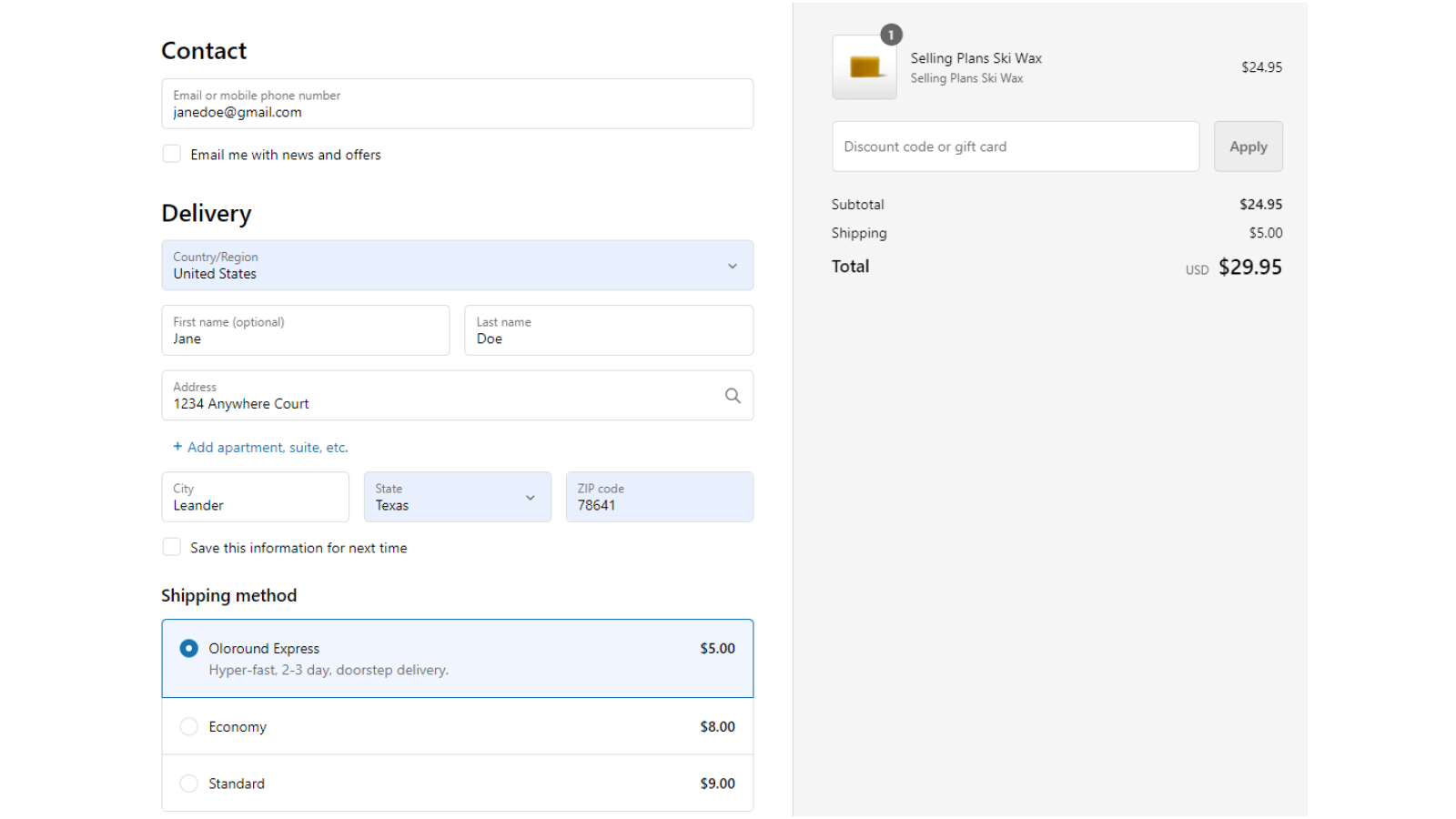The image size is (1456, 819).
Task: Click the Subtotal $24.95 value
Action: [1261, 205]
